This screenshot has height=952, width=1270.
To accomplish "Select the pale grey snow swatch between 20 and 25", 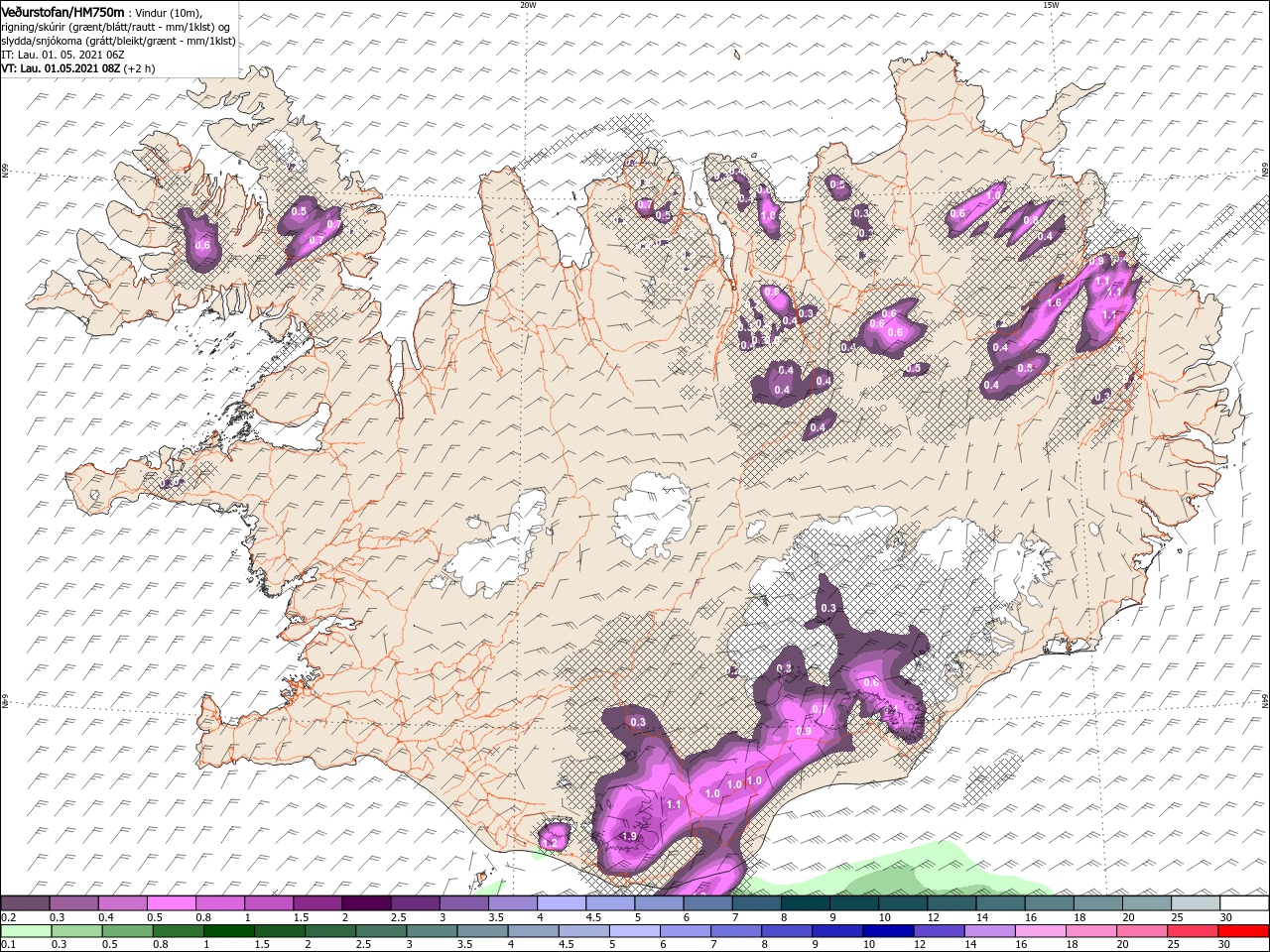I will (1147, 902).
